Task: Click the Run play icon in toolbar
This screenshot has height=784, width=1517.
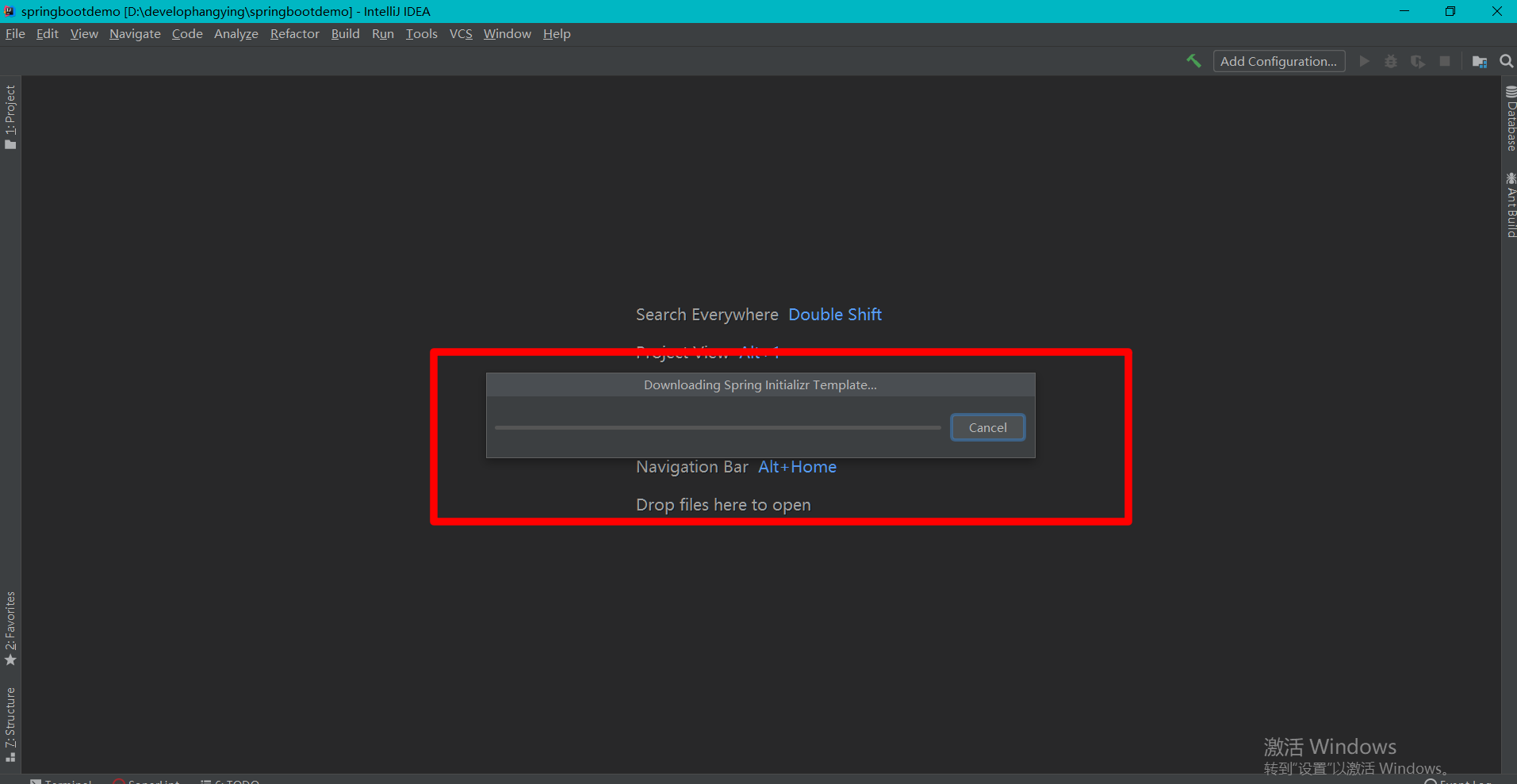Action: click(x=1364, y=61)
